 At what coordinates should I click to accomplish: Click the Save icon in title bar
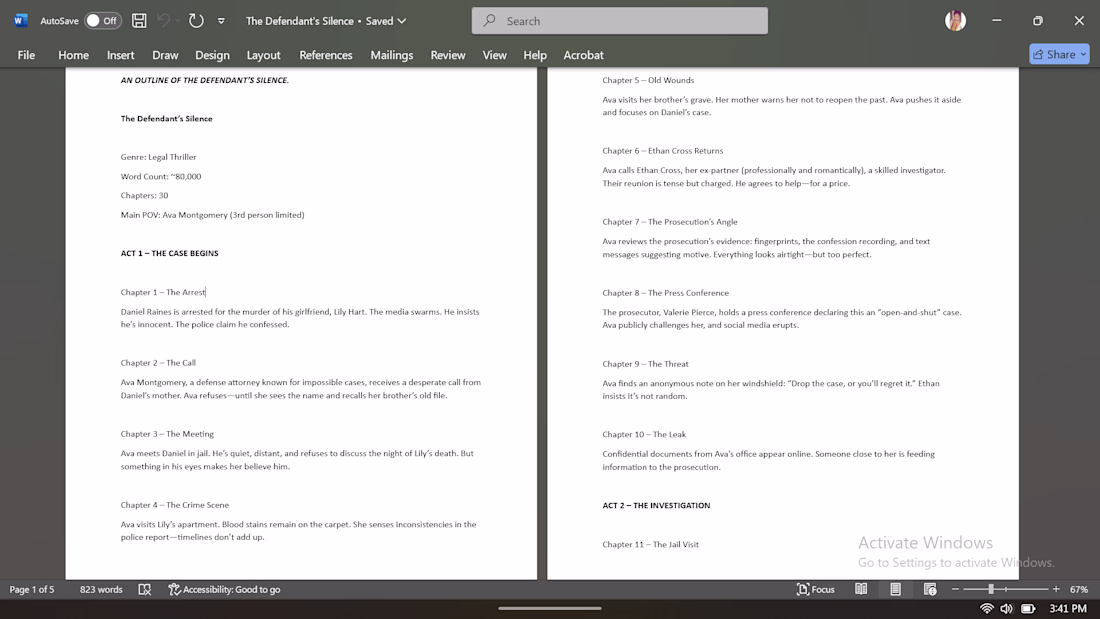tap(139, 20)
